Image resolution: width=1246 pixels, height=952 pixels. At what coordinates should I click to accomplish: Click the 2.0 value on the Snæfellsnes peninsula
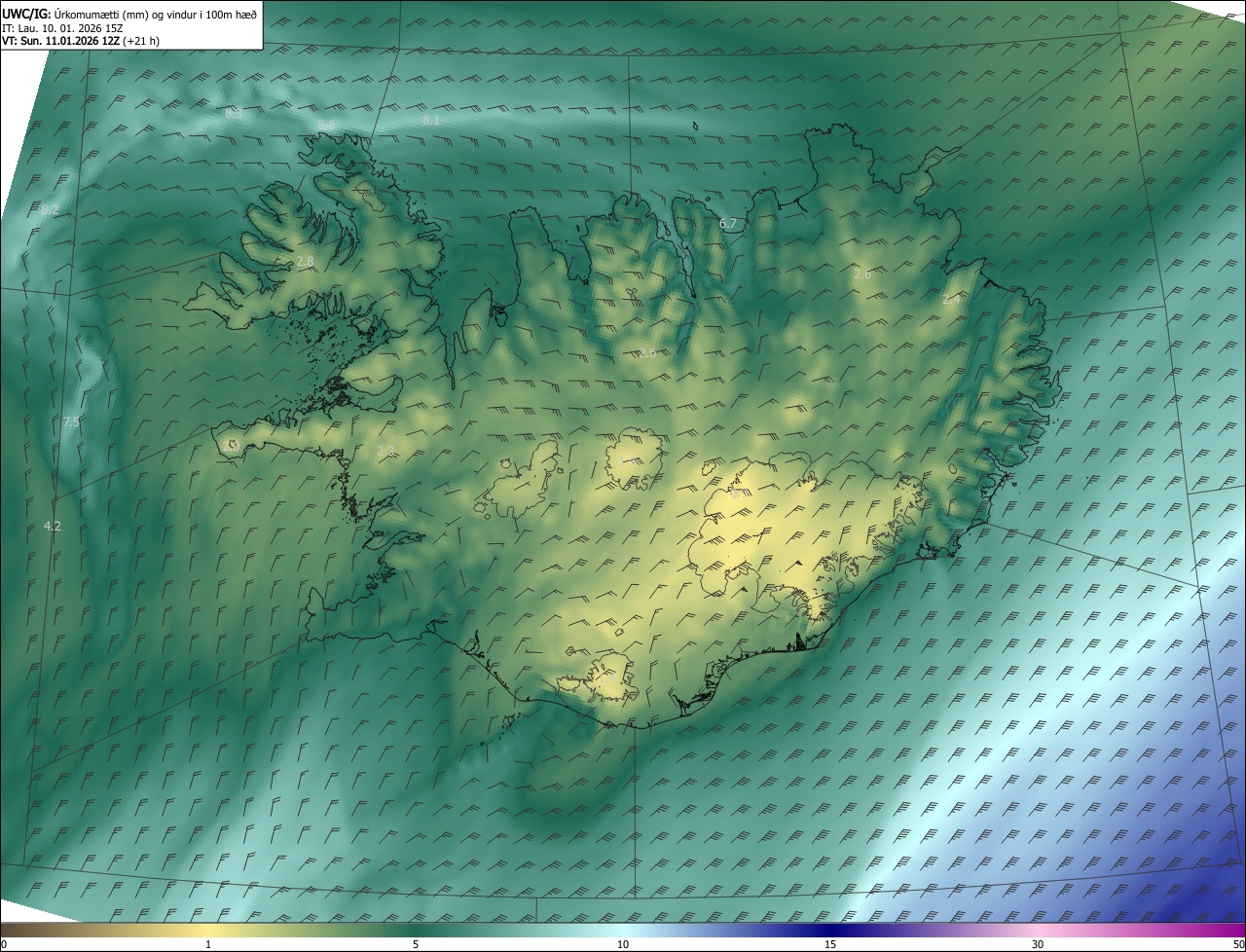click(232, 445)
